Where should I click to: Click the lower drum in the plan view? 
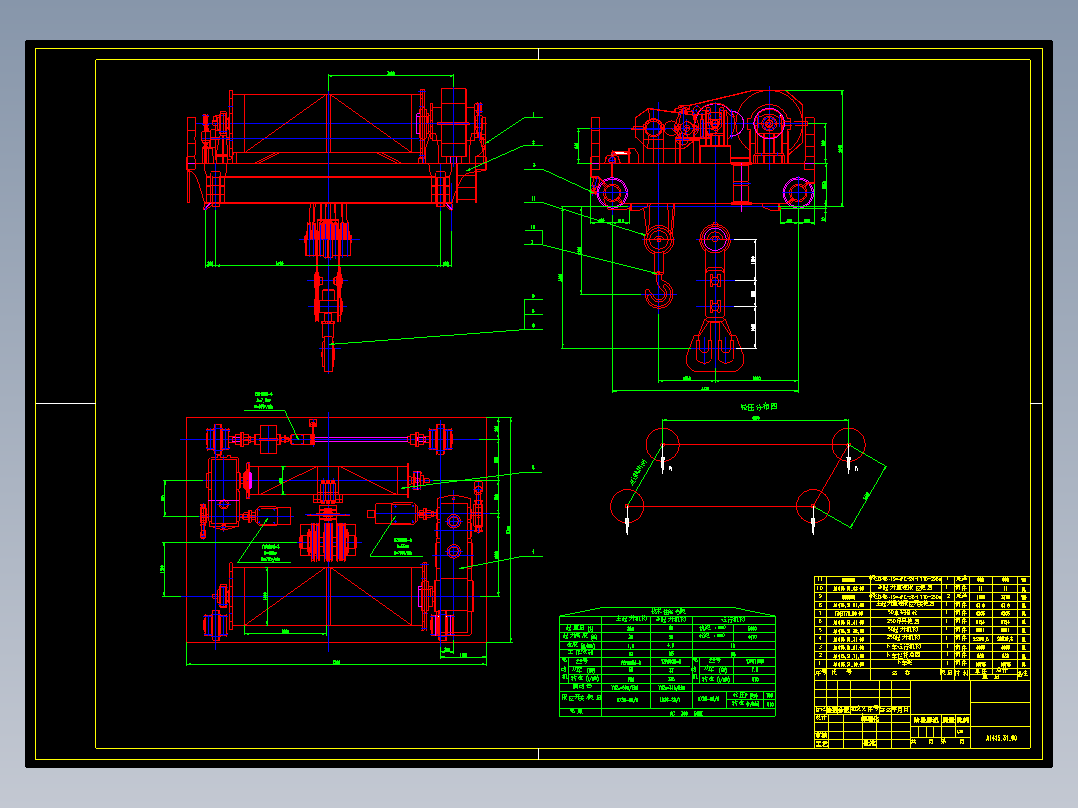click(328, 596)
